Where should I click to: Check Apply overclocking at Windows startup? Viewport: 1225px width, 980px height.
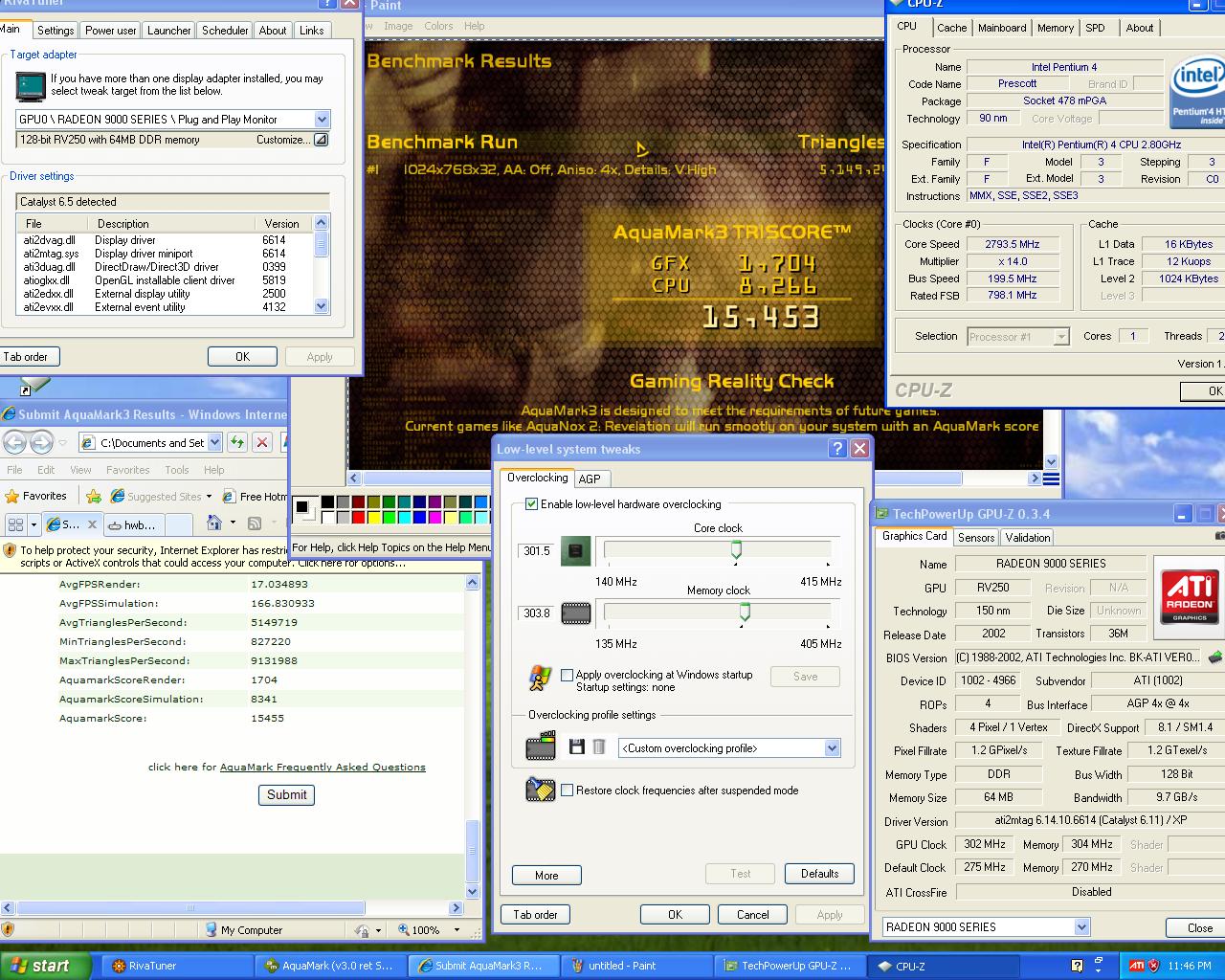(x=568, y=675)
